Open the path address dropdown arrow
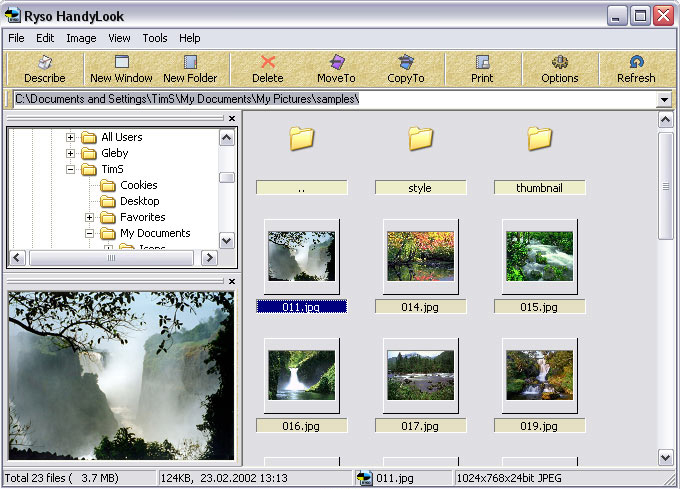 pyautogui.click(x=664, y=100)
